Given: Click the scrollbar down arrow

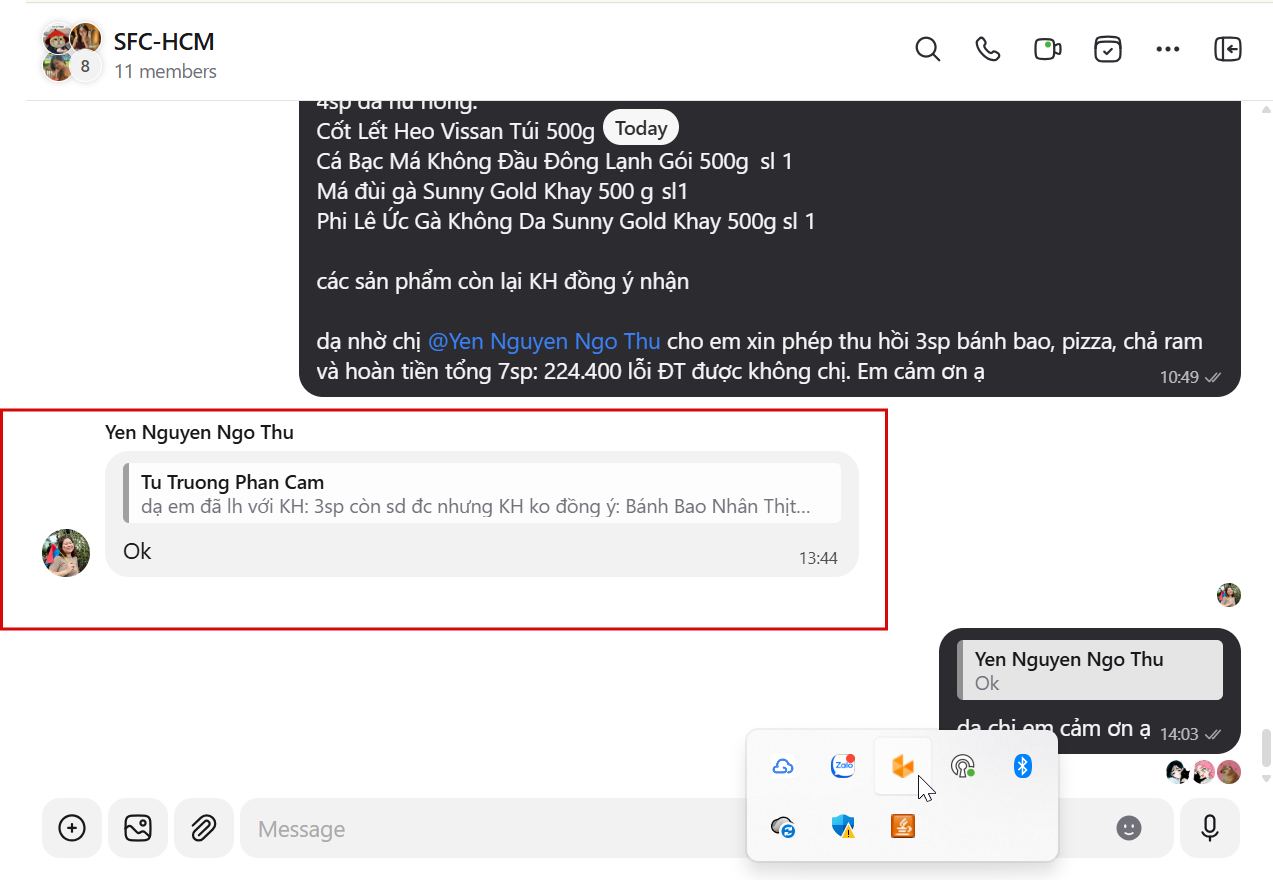Looking at the screenshot, I should (x=1266, y=778).
